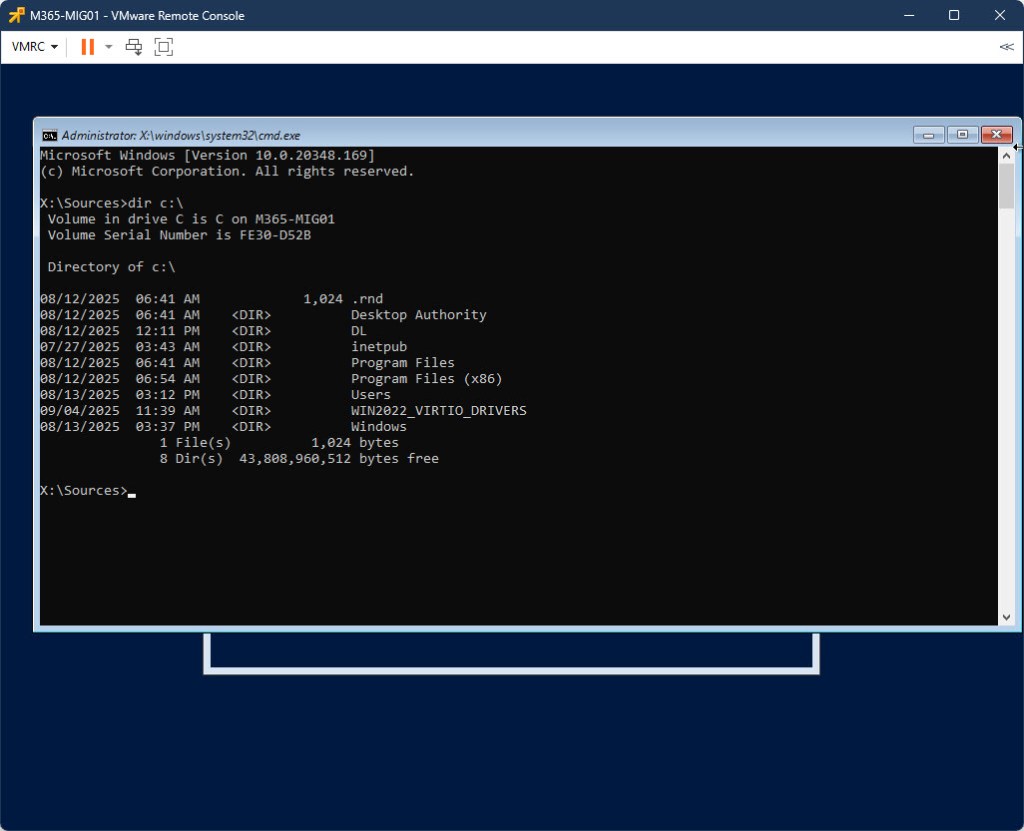Click Send Ctrl+Alt+Del toolbar icon
The image size is (1024, 831).
134,47
